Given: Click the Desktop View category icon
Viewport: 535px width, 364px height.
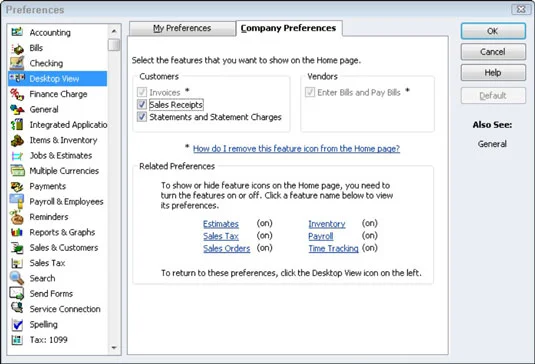Looking at the screenshot, I should click(17, 78).
